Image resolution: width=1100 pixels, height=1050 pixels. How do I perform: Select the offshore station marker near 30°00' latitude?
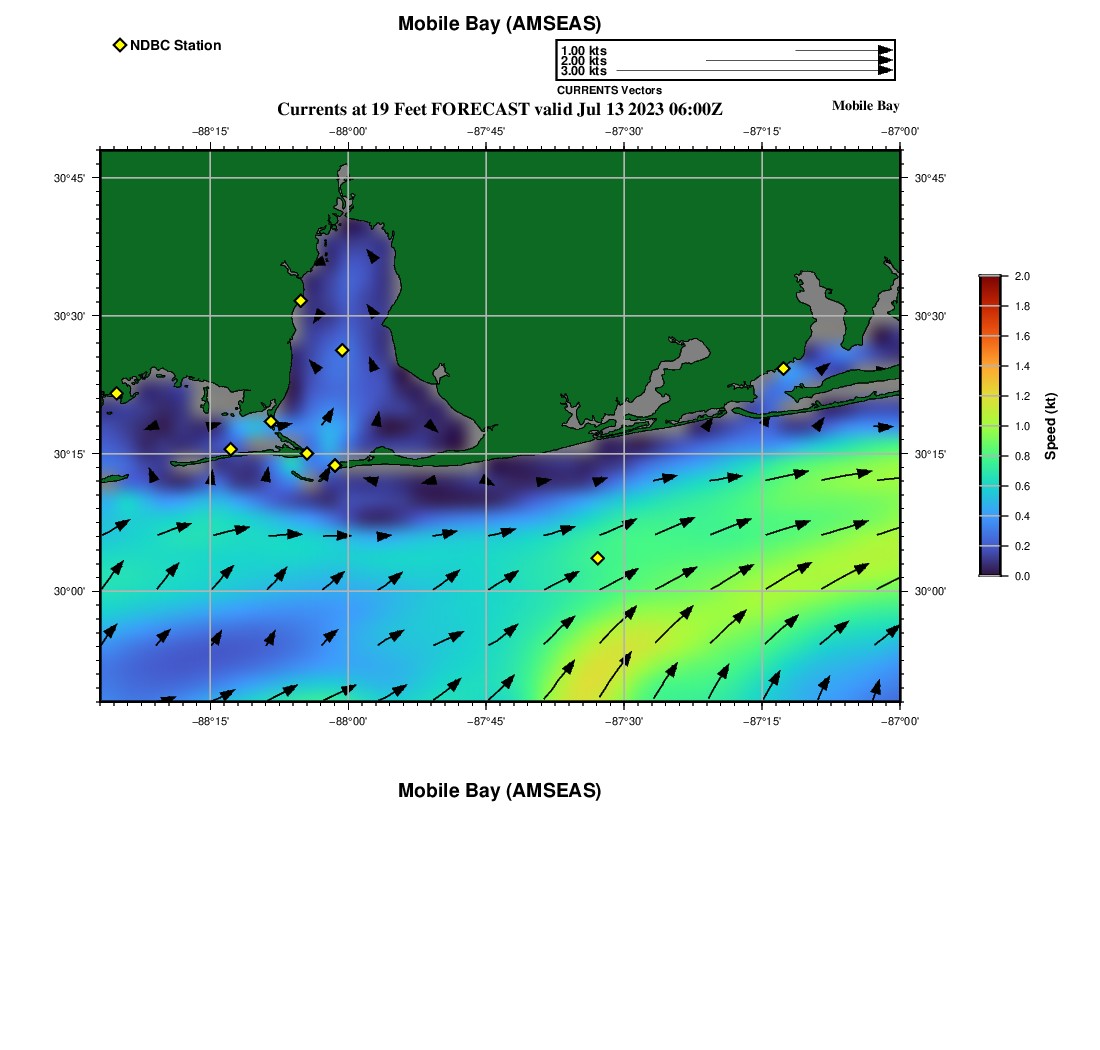[x=598, y=558]
